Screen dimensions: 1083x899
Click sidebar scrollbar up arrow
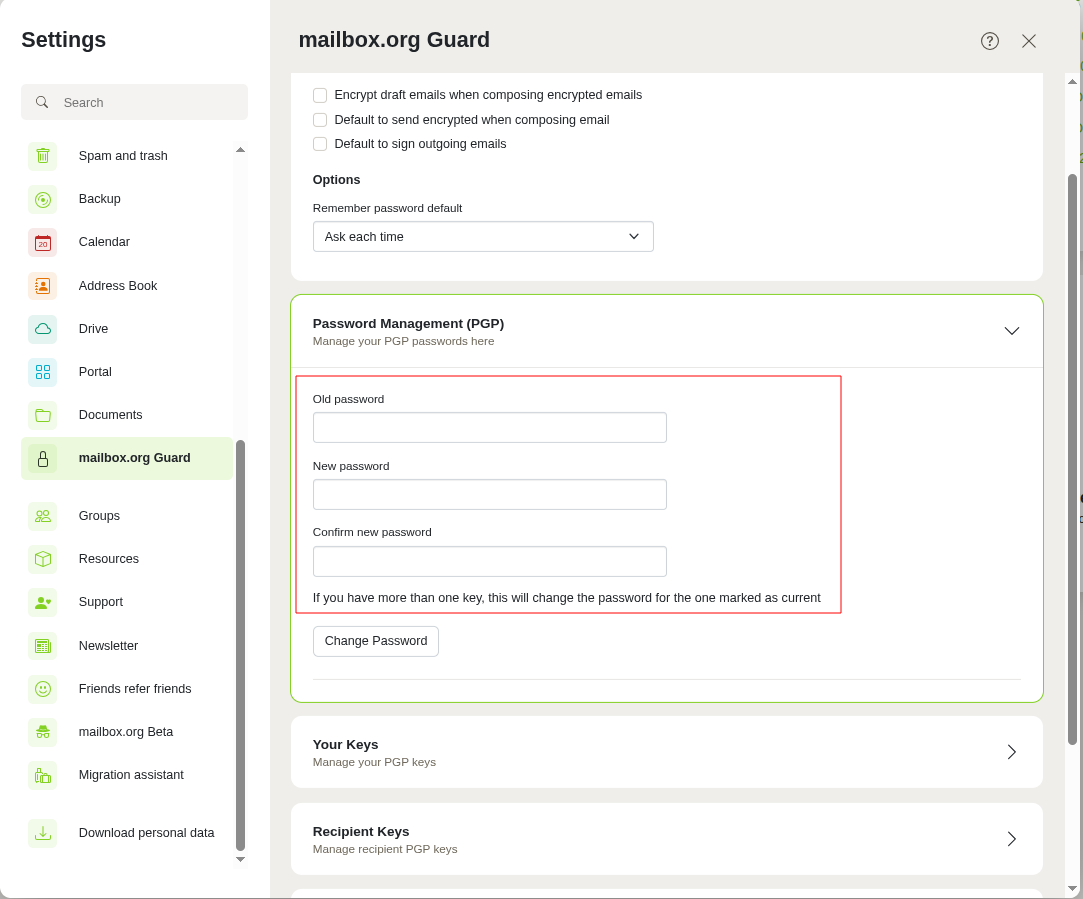[240, 150]
